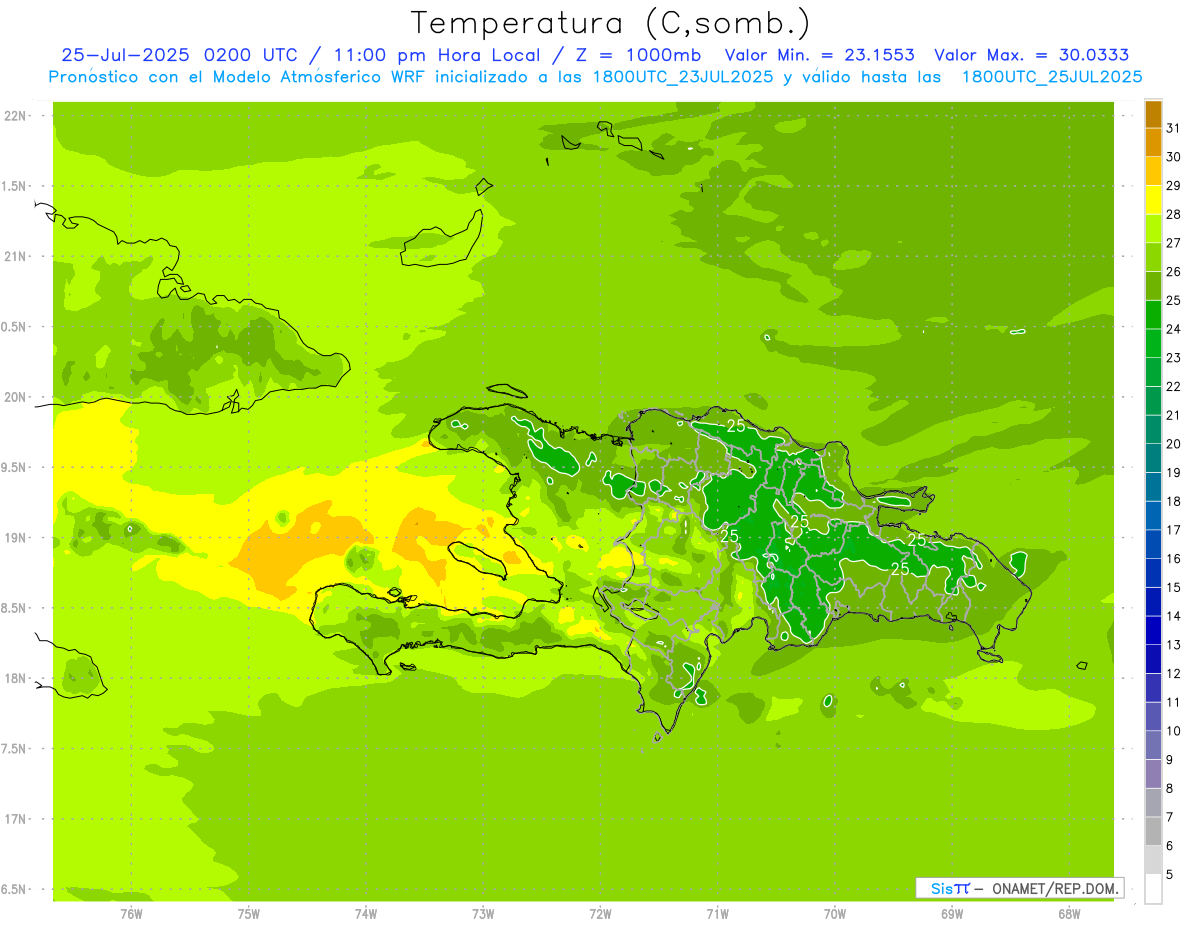Click the 10 value on the color legend
Viewport: 1200px width, 927px height.
coord(1173,731)
